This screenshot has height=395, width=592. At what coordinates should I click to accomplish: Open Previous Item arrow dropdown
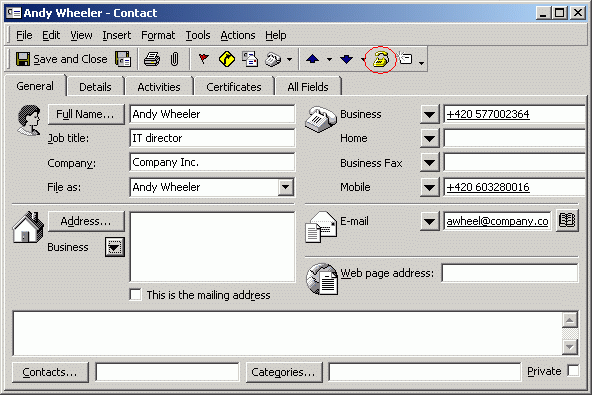click(329, 59)
